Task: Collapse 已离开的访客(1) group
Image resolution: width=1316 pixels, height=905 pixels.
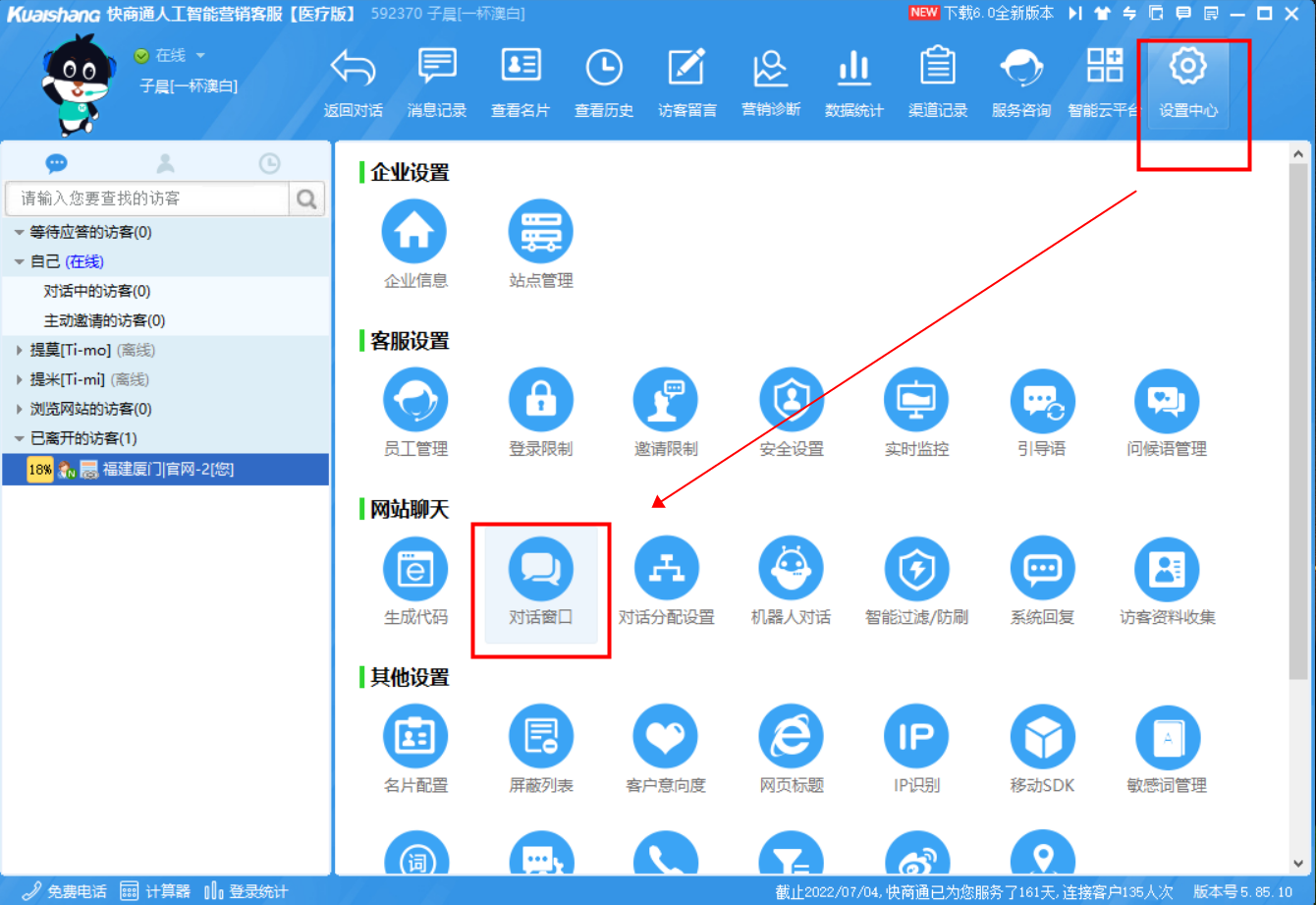Action: 19,439
